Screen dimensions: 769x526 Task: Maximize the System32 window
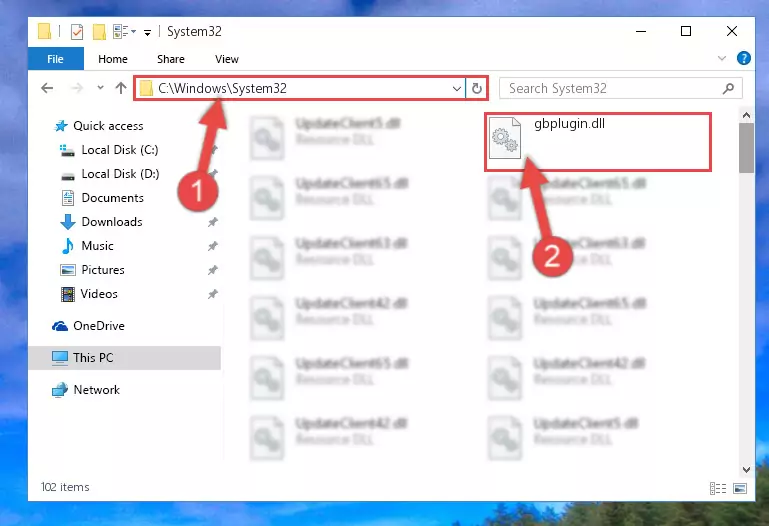pos(686,31)
